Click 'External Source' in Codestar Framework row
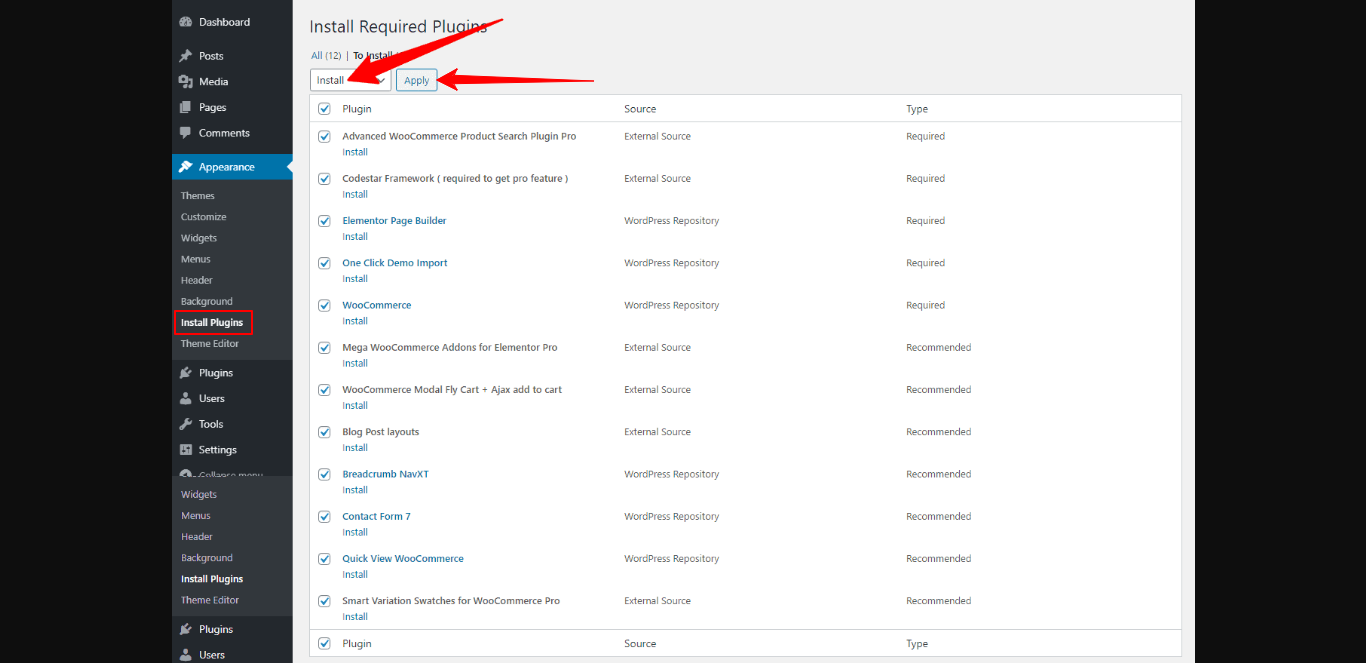This screenshot has width=1366, height=663. coord(657,179)
